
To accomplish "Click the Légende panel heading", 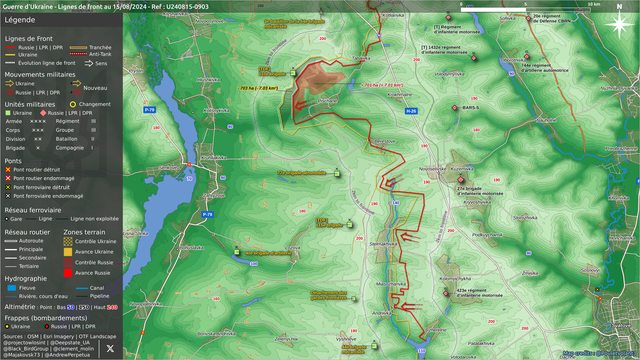I will 20,20.
